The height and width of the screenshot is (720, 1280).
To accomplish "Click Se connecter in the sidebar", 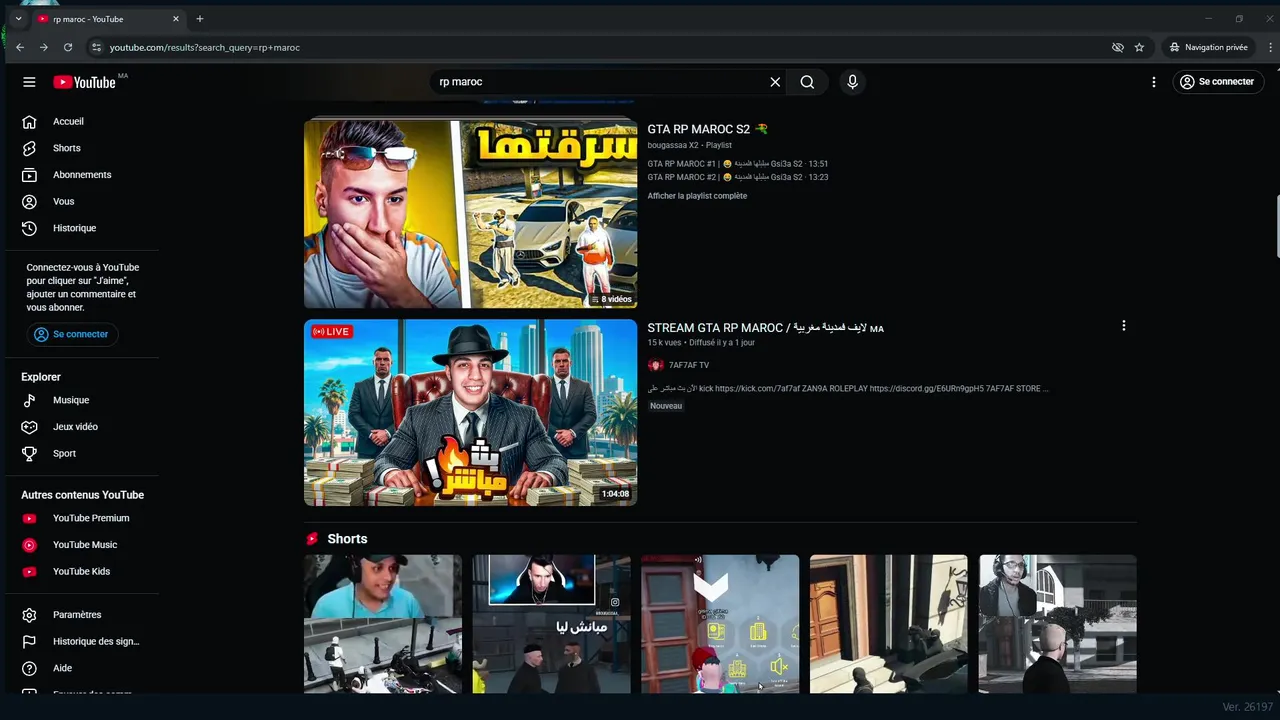I will pos(72,334).
